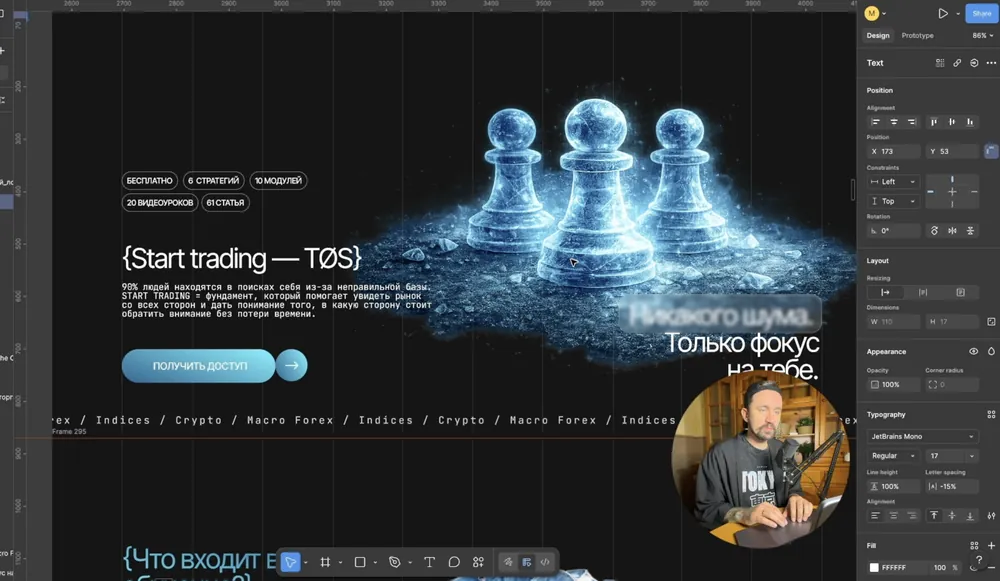
Task: Click the align left icon in Position
Action: (x=876, y=122)
